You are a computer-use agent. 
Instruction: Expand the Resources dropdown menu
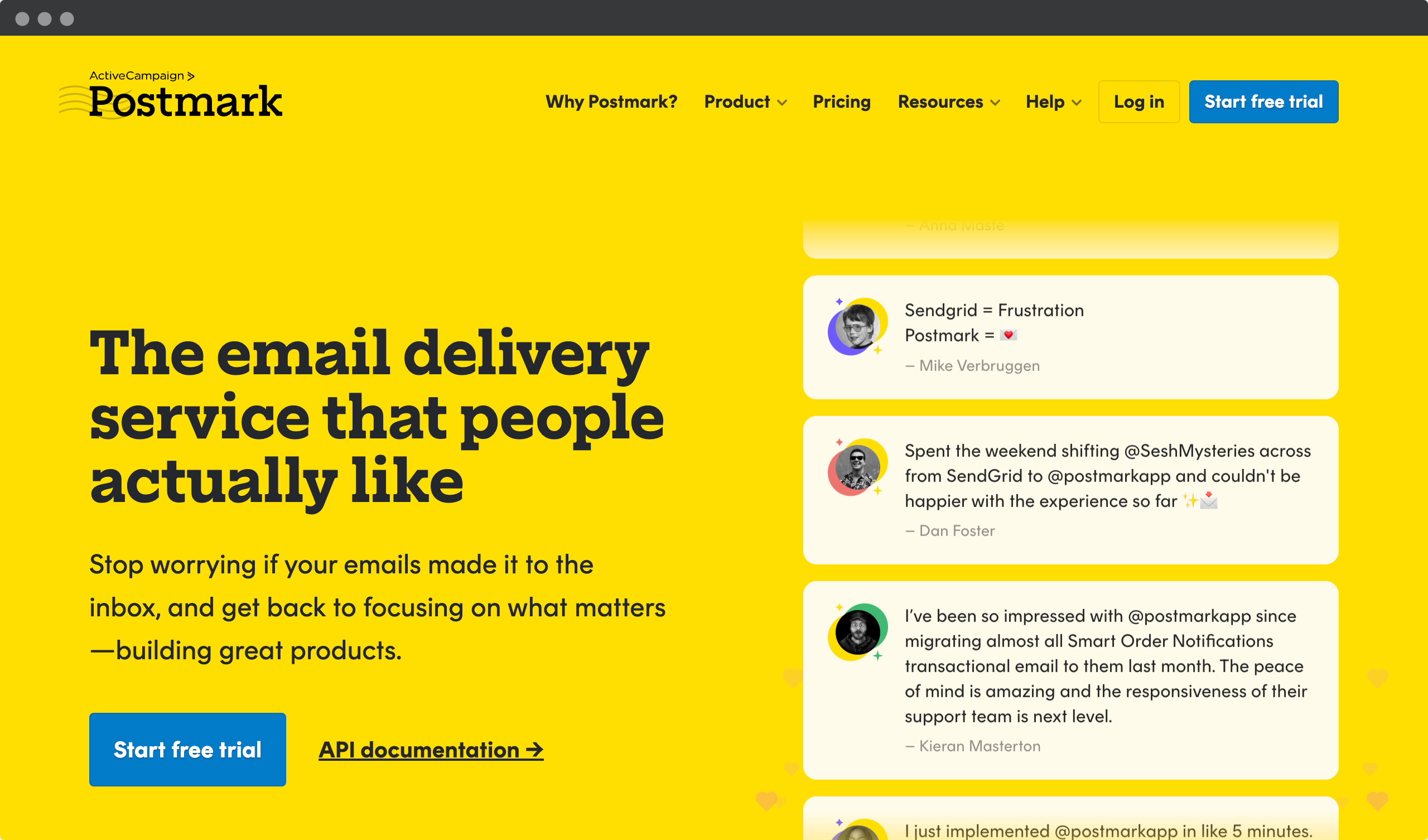point(947,101)
